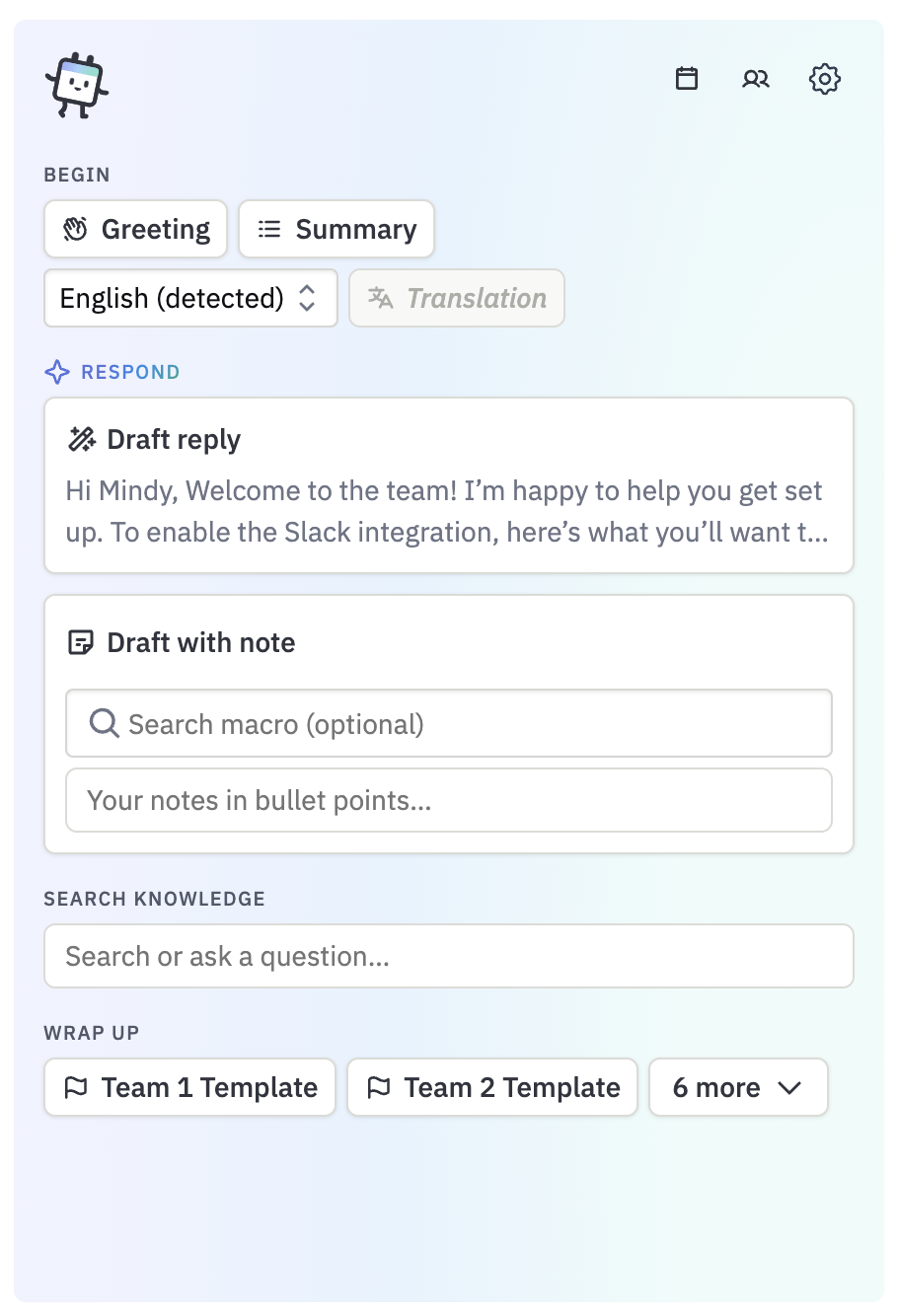
Task: Generate a Summary of the conversation
Action: pos(337,229)
